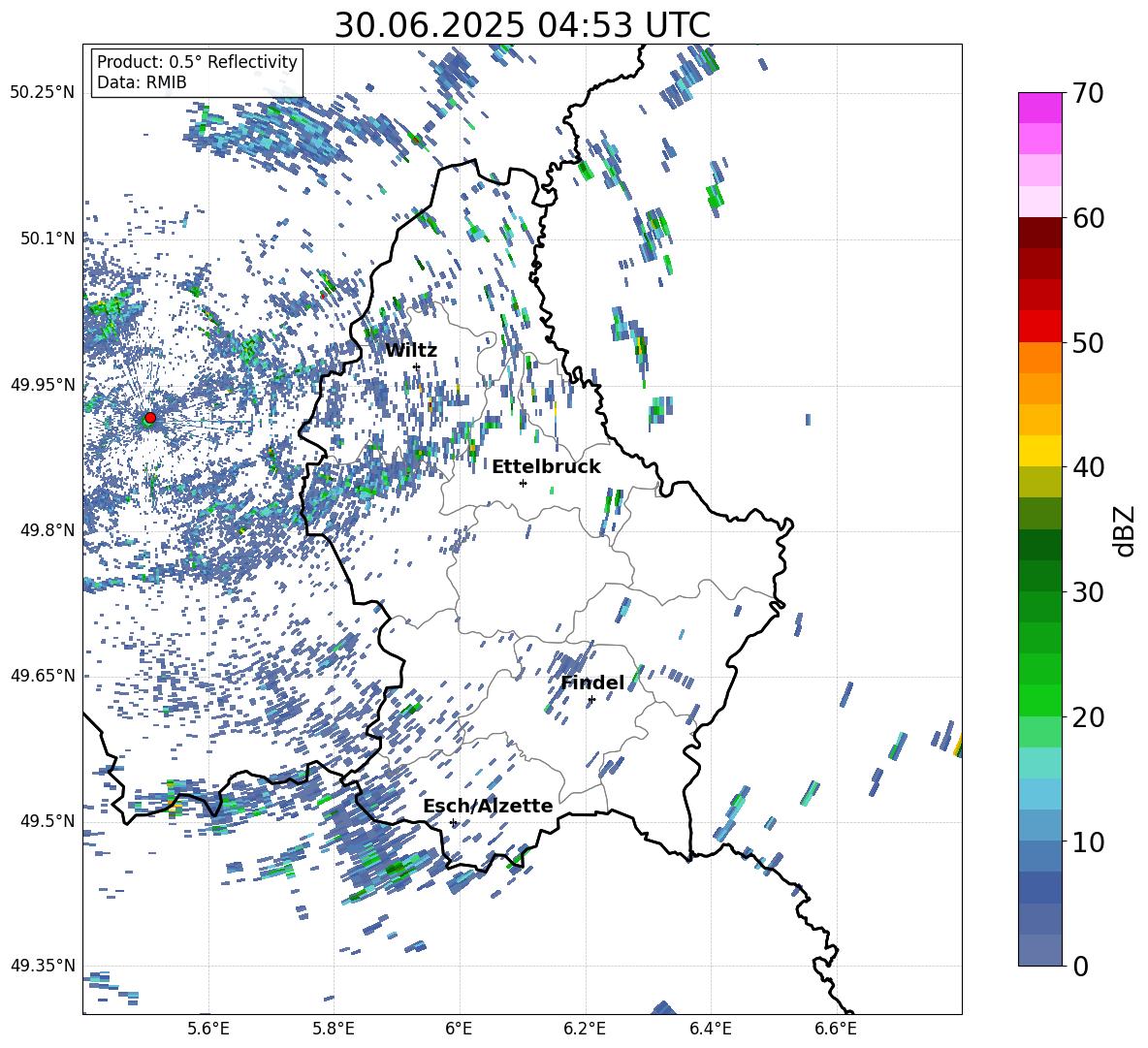Click the dark red colorbar segment below 60
Image resolution: width=1148 pixels, height=1048 pixels.
[x=1039, y=233]
